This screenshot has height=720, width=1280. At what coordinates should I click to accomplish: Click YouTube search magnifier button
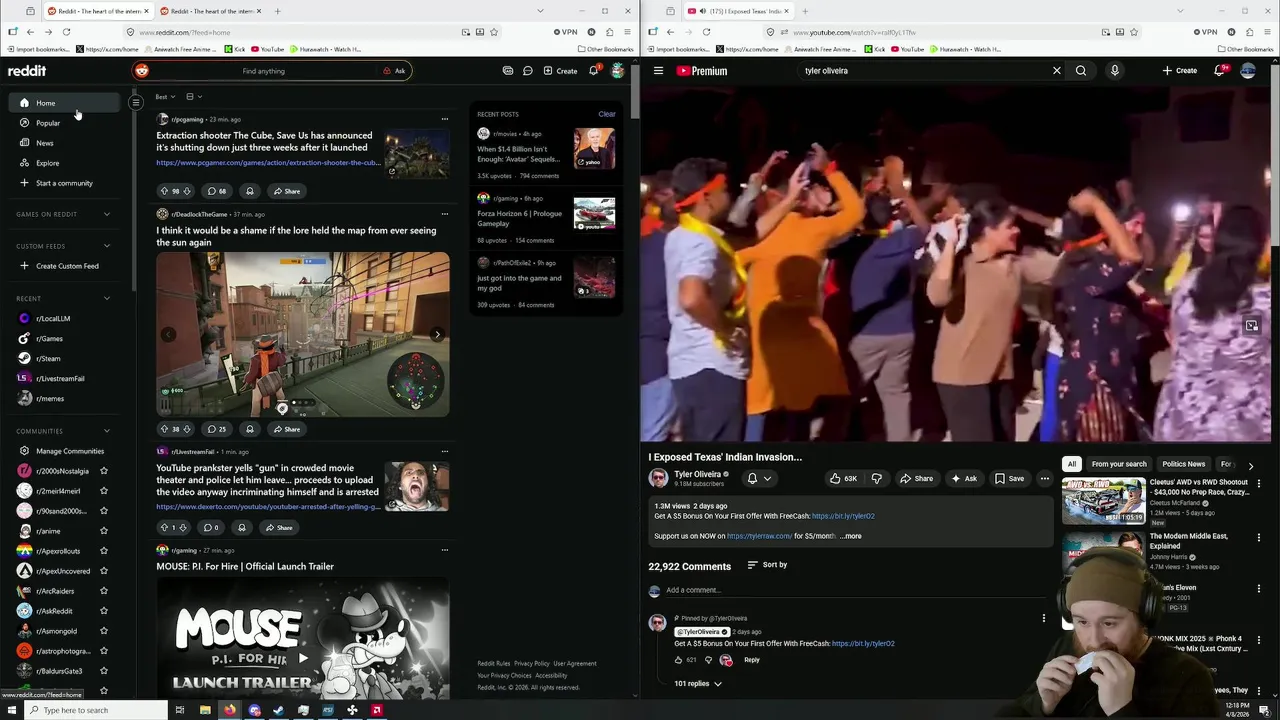1081,71
